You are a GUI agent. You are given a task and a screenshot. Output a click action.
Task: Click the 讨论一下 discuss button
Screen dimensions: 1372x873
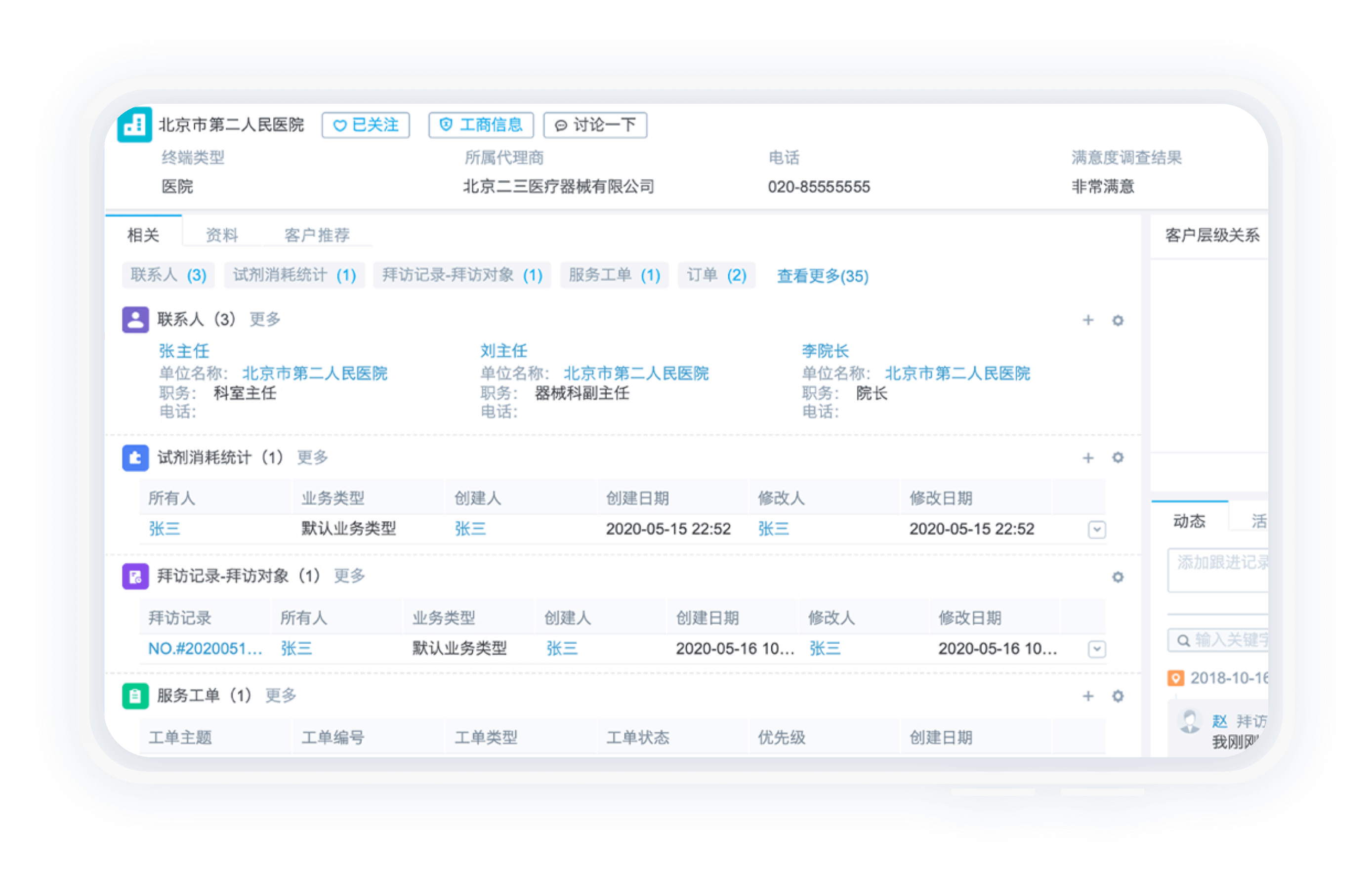click(x=595, y=125)
